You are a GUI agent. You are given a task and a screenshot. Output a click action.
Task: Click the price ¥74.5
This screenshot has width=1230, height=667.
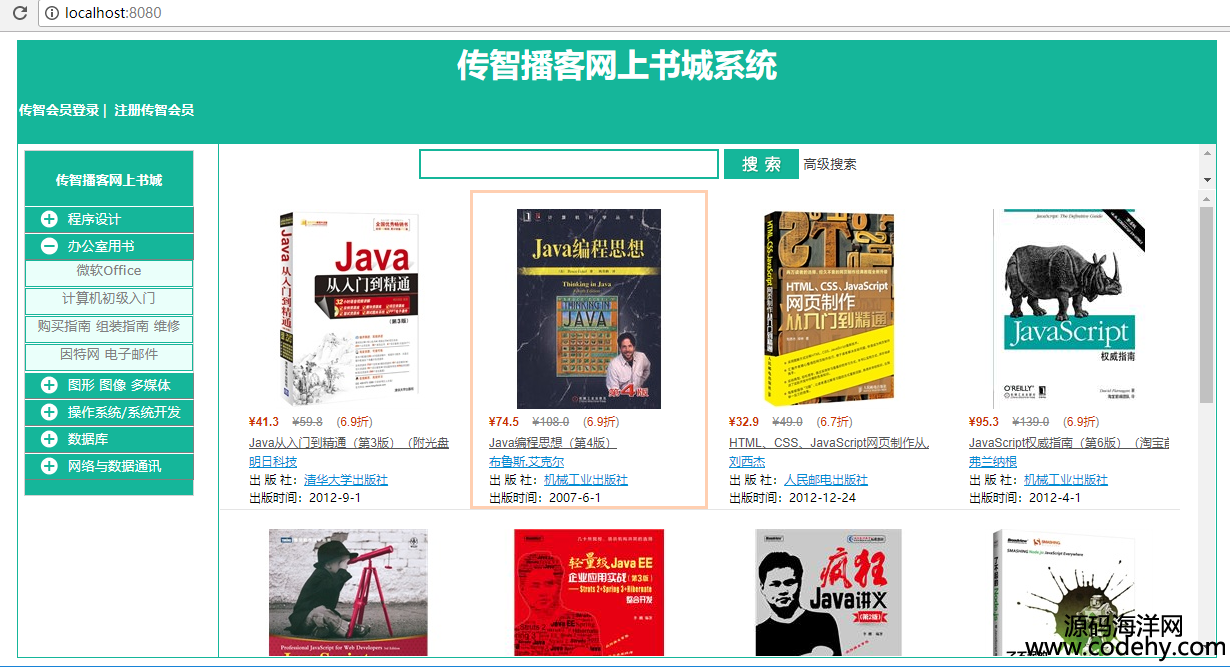[x=504, y=422]
